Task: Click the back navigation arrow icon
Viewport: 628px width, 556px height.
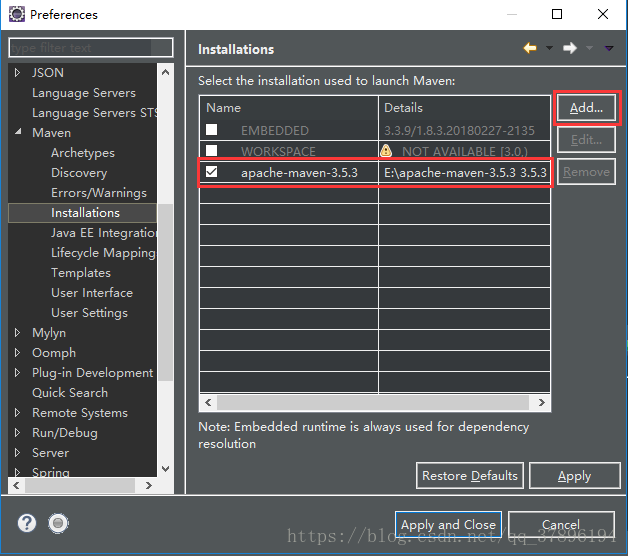Action: pos(530,48)
